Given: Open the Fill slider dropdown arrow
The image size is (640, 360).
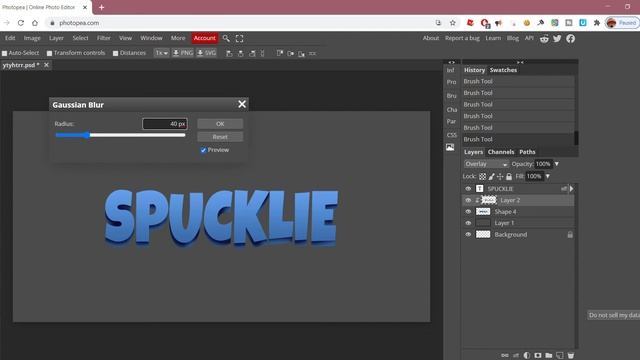Looking at the screenshot, I should pyautogui.click(x=548, y=176).
